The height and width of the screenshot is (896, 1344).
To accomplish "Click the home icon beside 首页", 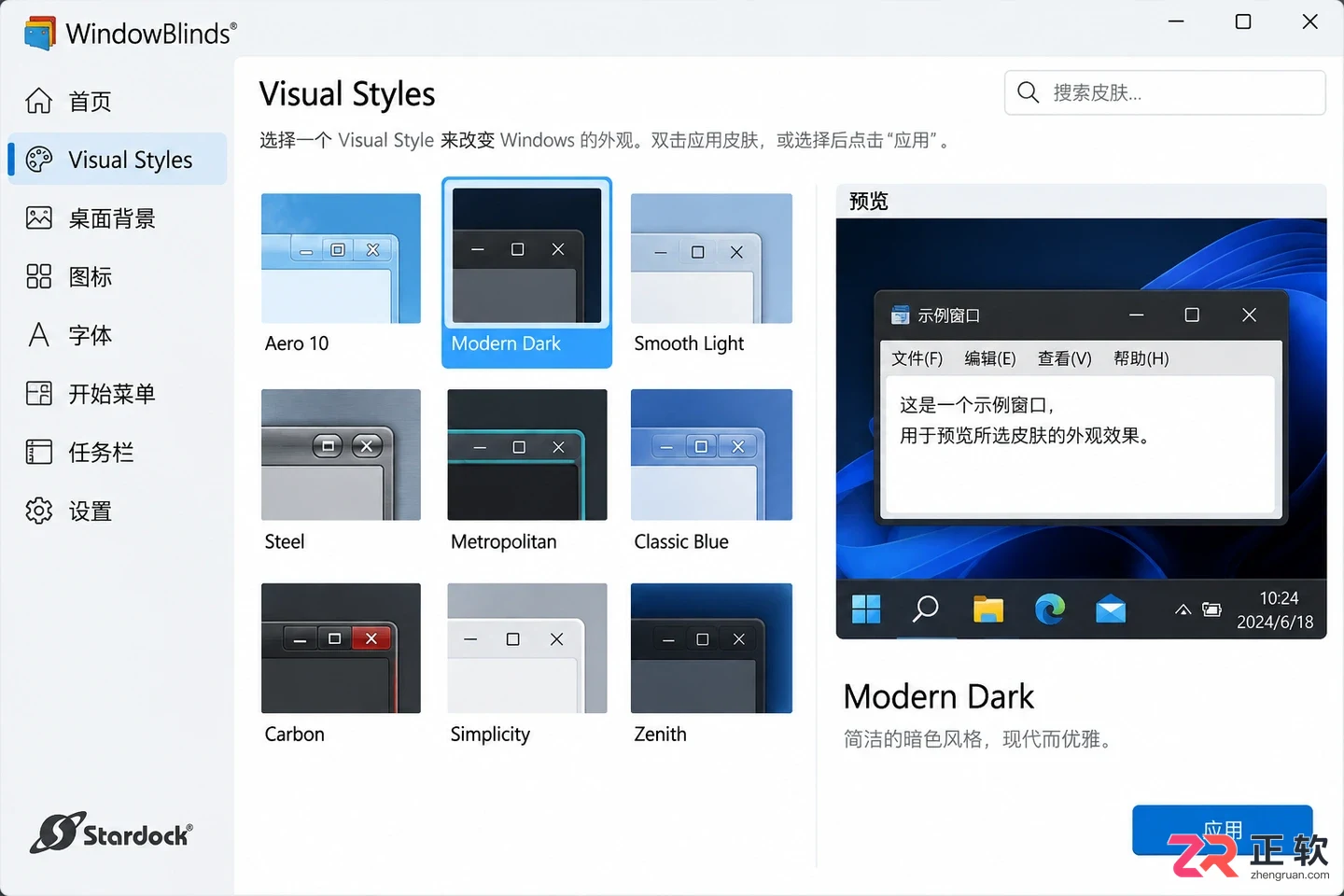I will [38, 101].
